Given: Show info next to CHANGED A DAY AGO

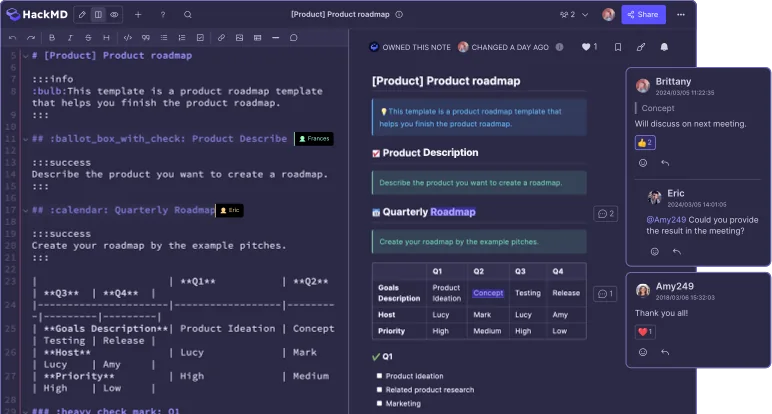Looking at the screenshot, I should 559,47.
